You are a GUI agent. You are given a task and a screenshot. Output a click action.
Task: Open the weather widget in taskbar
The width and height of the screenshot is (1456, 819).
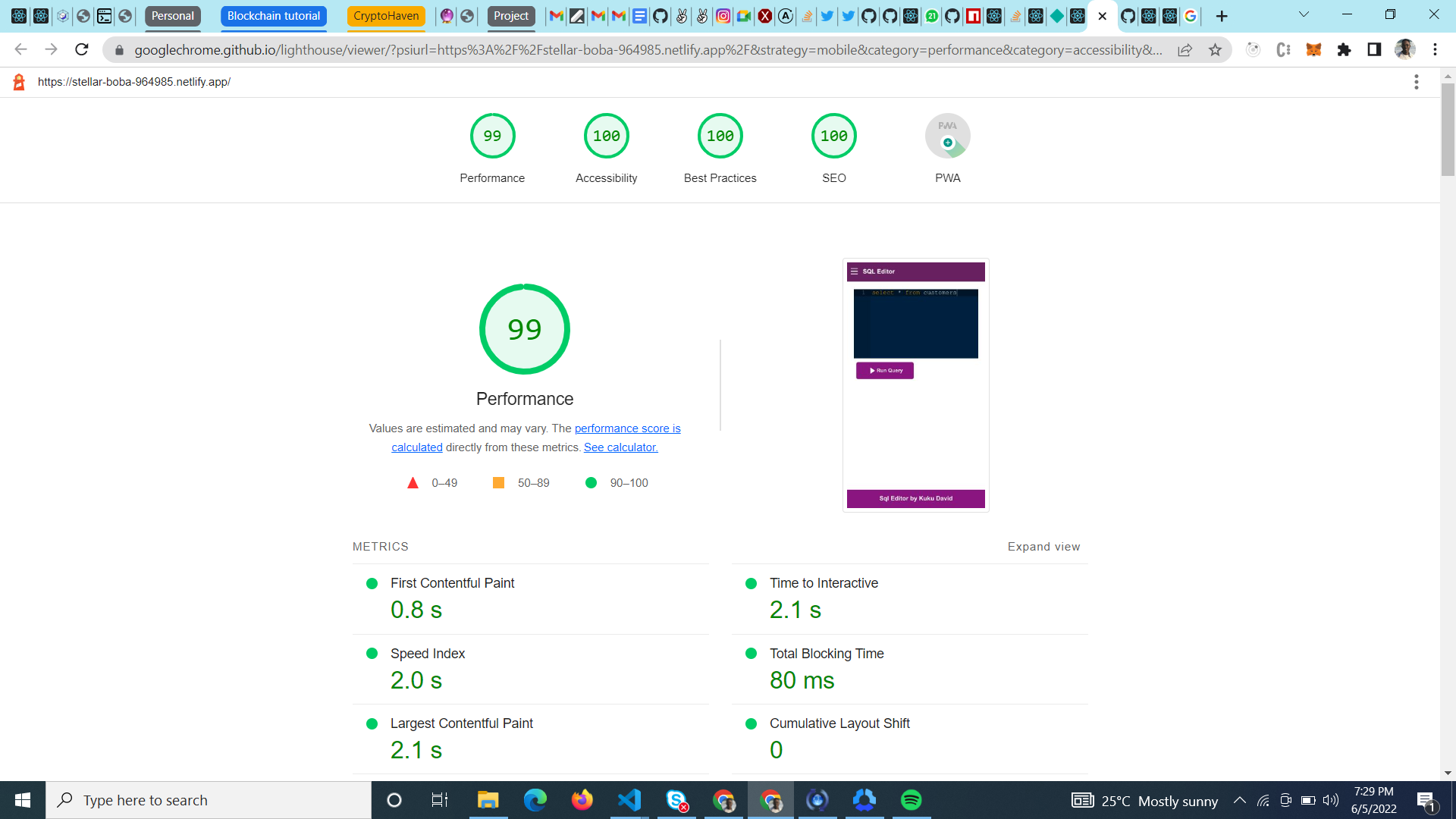1145,801
